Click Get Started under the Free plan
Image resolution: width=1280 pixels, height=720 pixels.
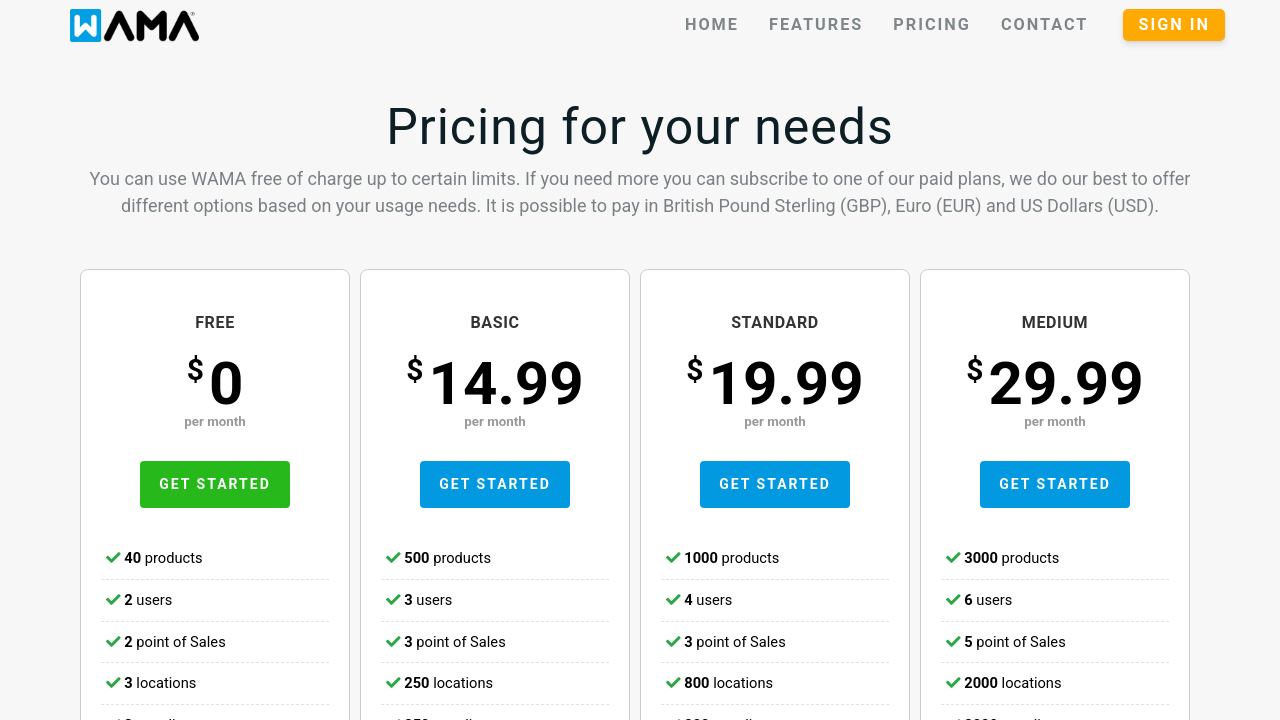pos(215,484)
